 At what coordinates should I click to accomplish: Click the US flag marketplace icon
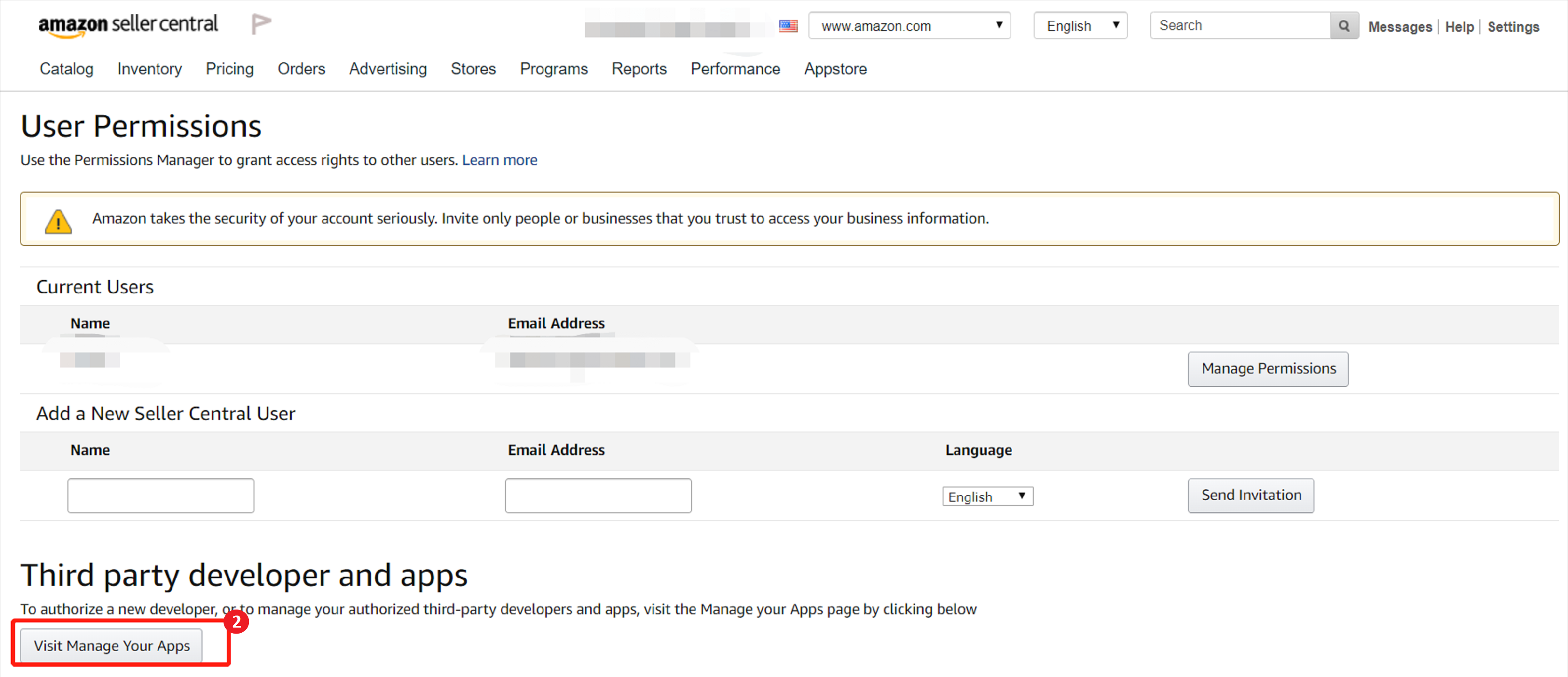788,26
